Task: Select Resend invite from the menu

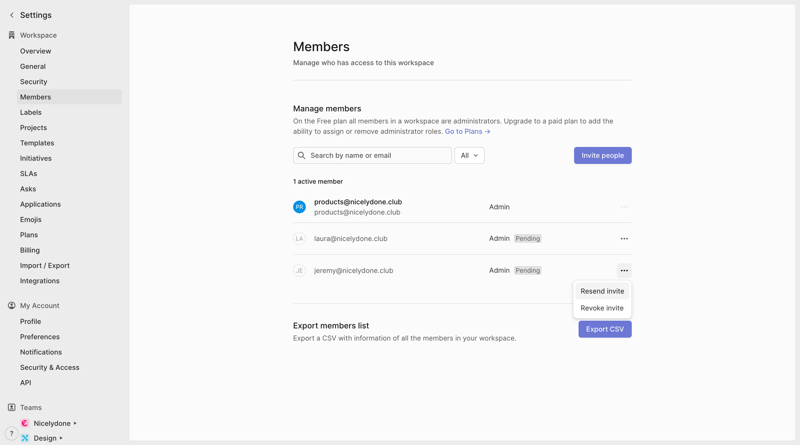Action: pos(602,291)
